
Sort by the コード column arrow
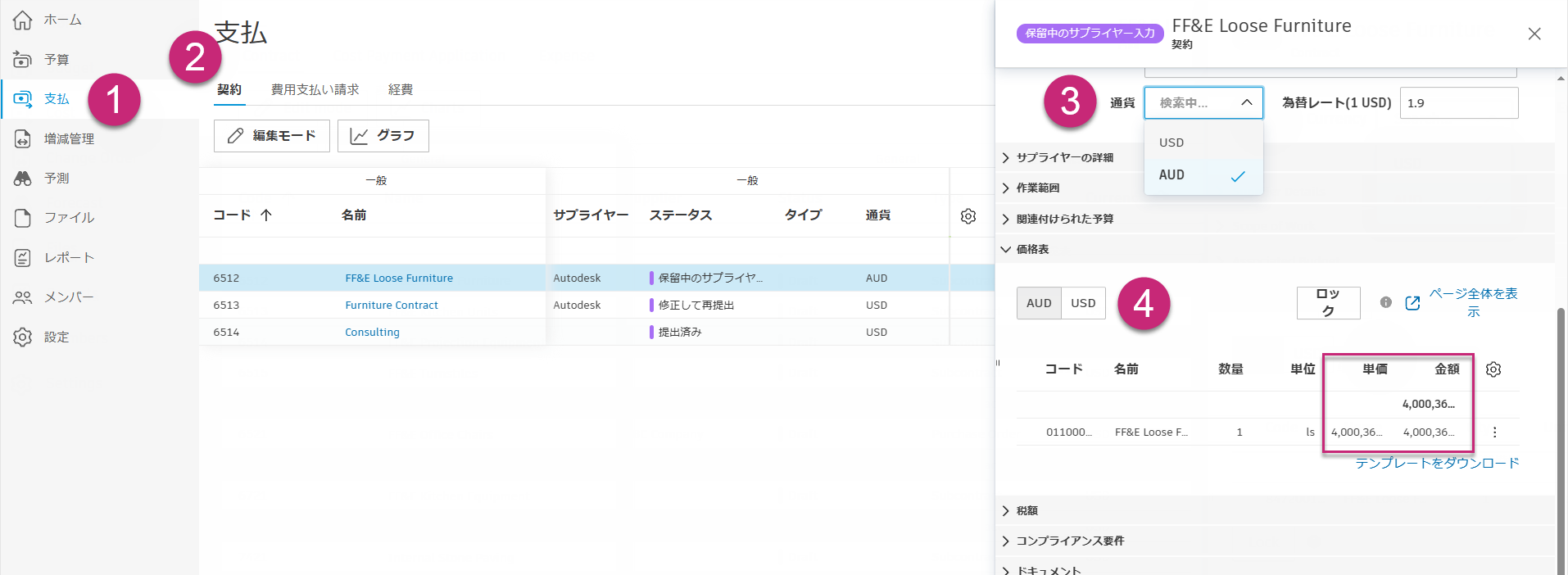coord(266,215)
